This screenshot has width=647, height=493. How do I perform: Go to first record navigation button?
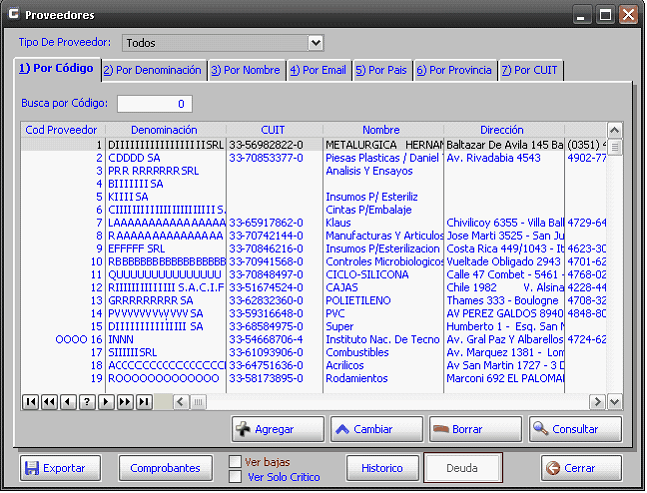30,401
